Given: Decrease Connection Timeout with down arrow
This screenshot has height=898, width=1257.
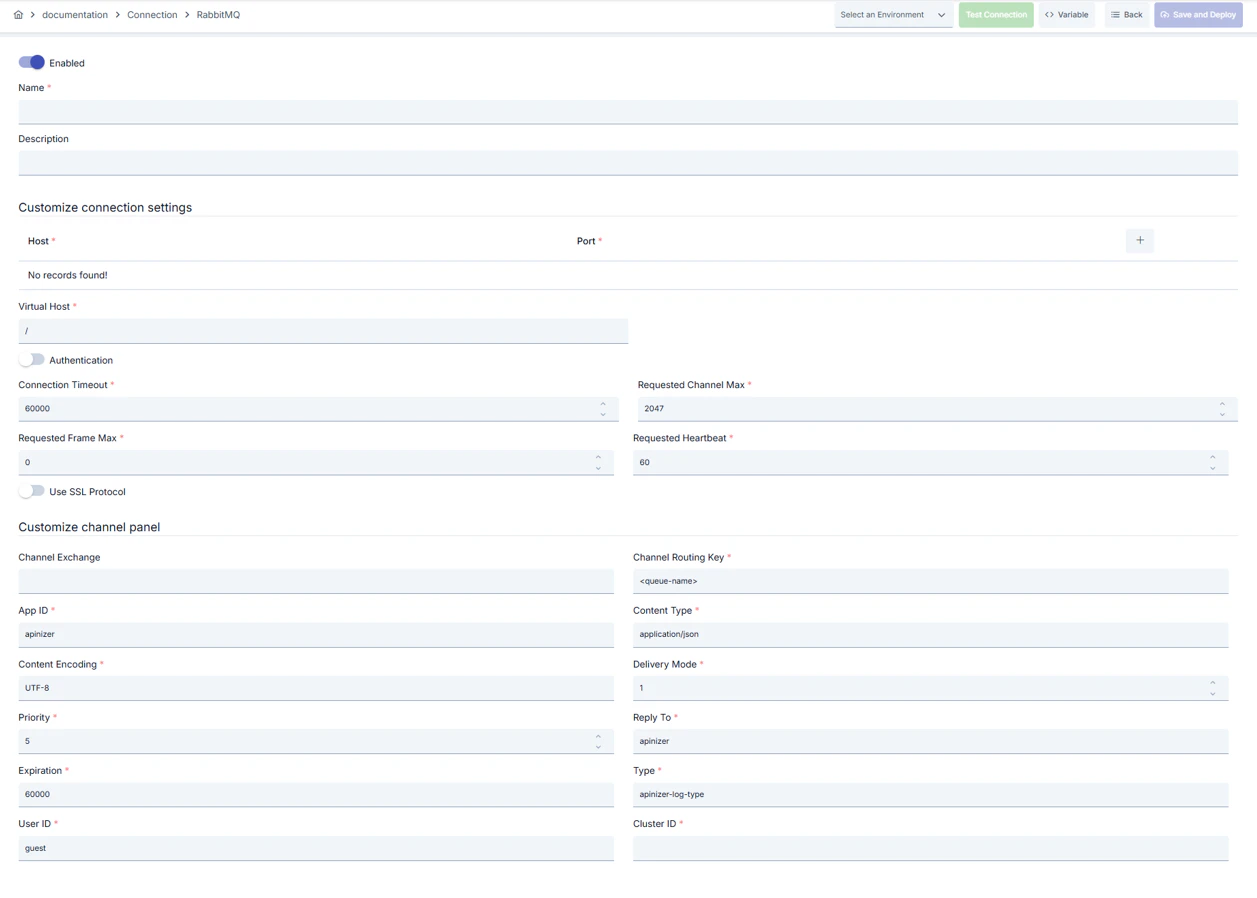Looking at the screenshot, I should click(603, 414).
